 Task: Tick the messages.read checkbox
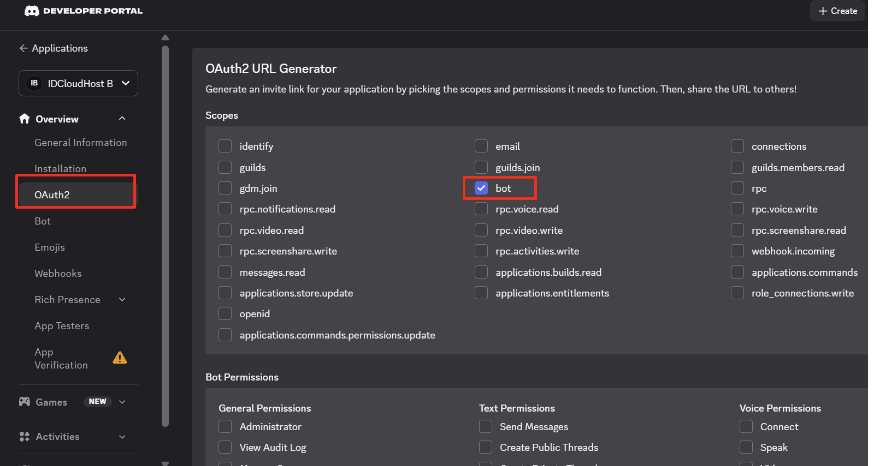click(x=225, y=272)
